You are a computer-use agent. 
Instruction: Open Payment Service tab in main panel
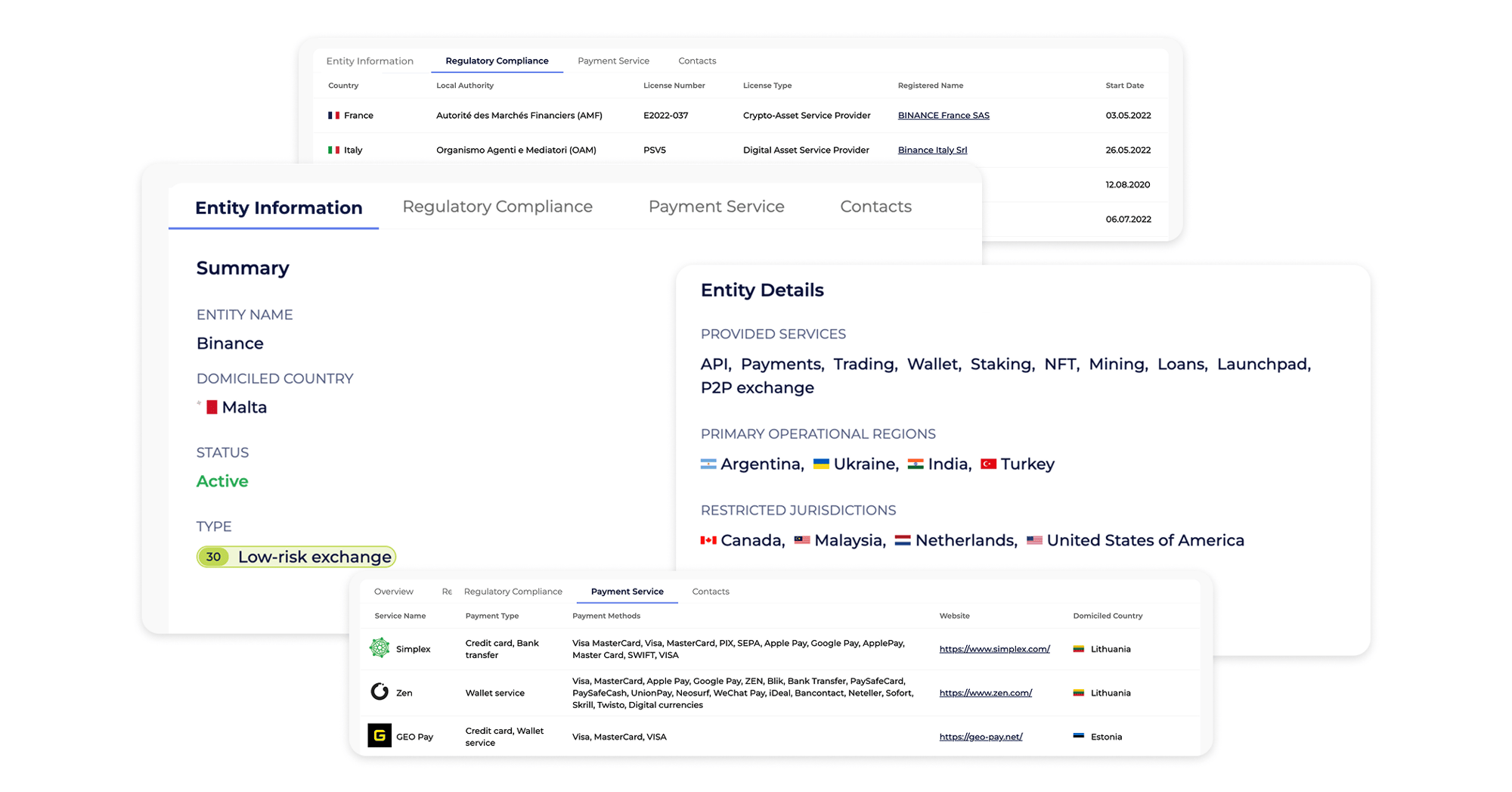point(717,207)
